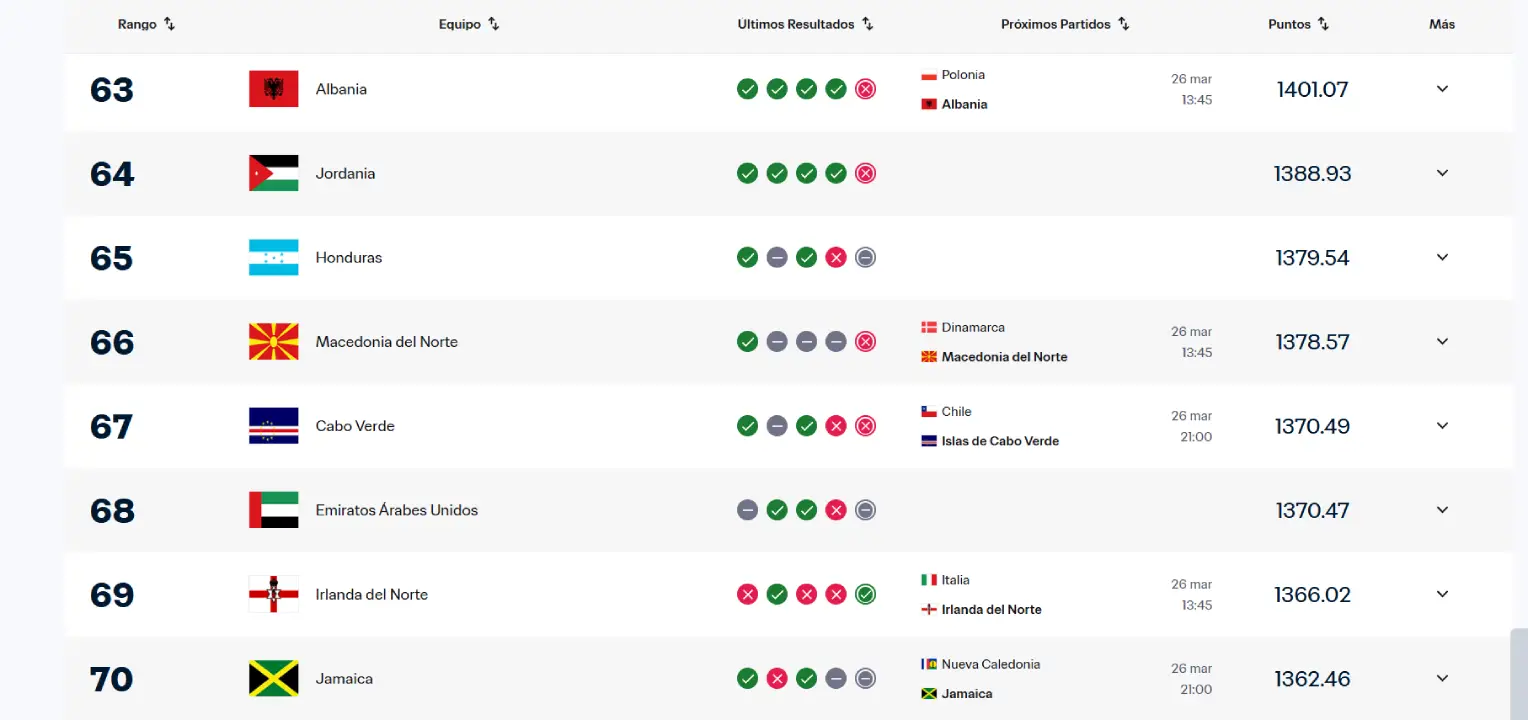
Task: Expand Cabo Verde row chevron
Action: (1442, 425)
